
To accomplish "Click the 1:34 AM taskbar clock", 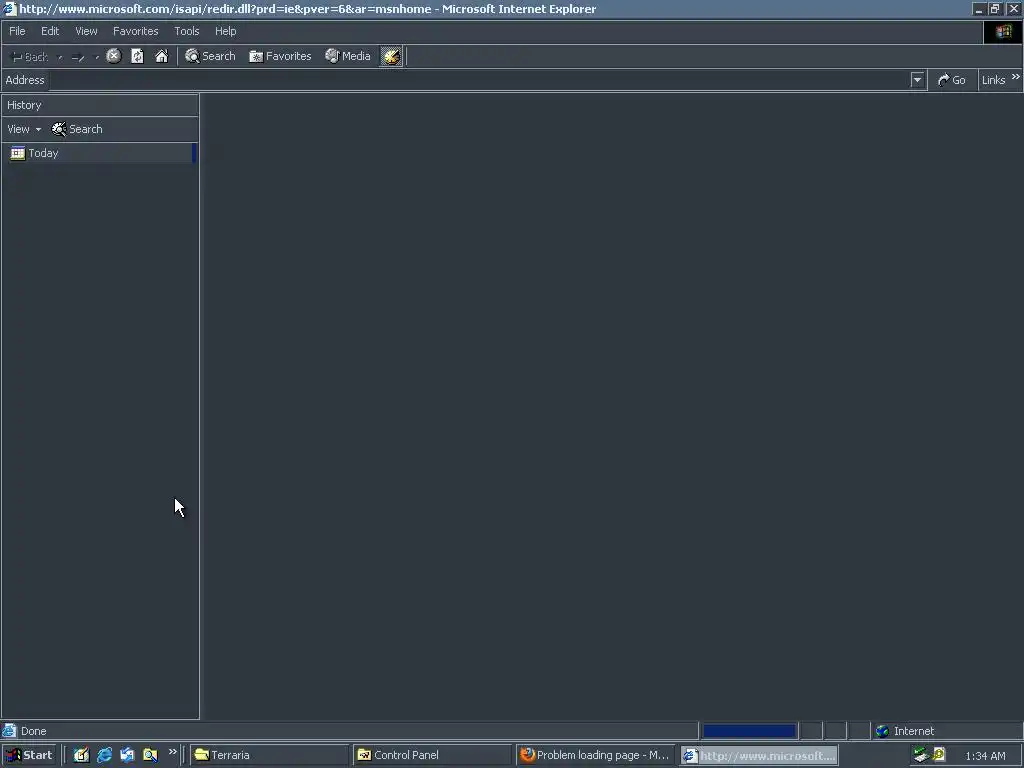I will tap(985, 756).
